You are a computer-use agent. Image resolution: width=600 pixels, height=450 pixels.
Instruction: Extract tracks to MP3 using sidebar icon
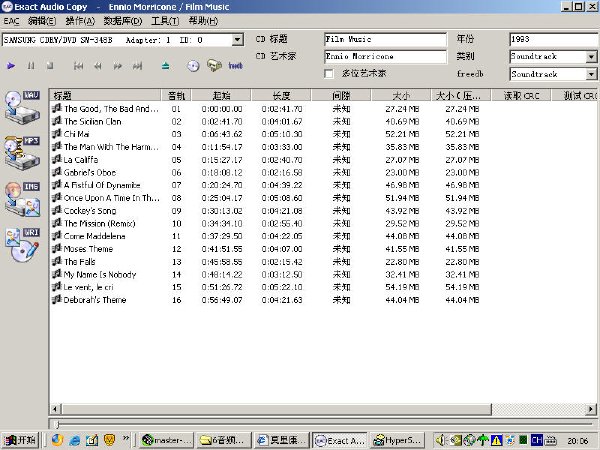click(x=22, y=153)
